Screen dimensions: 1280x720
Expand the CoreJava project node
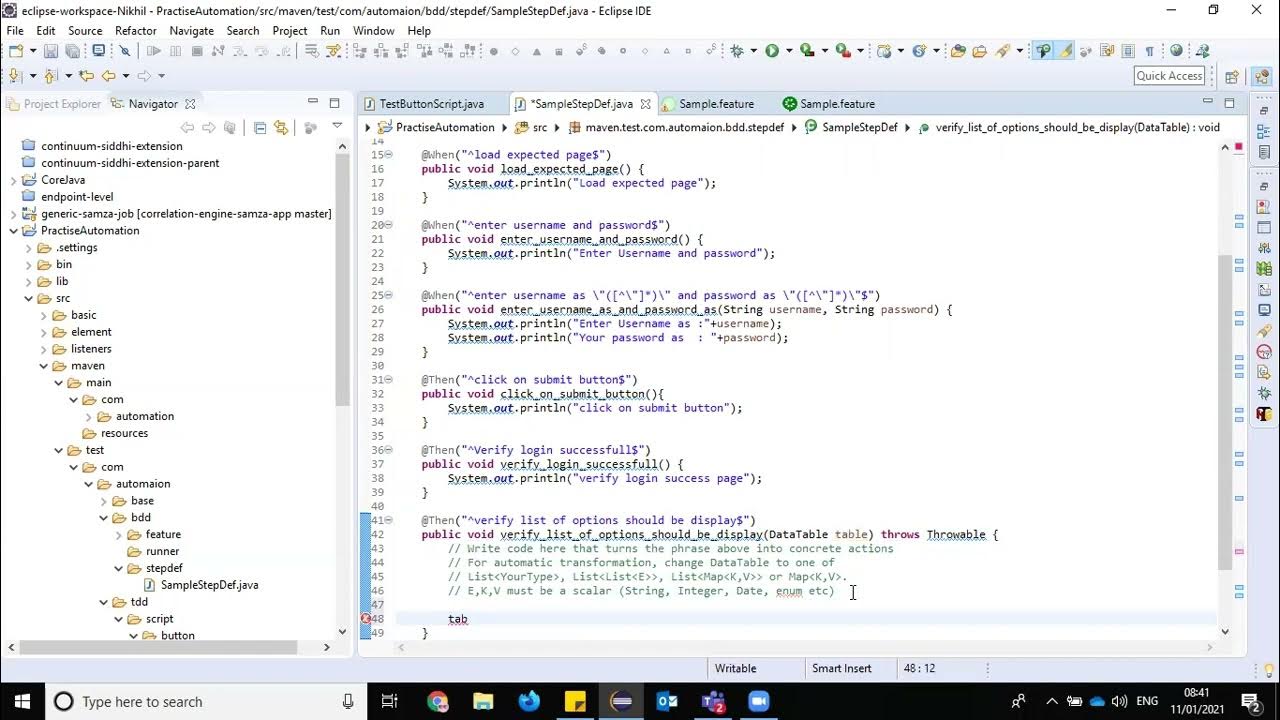coord(13,180)
